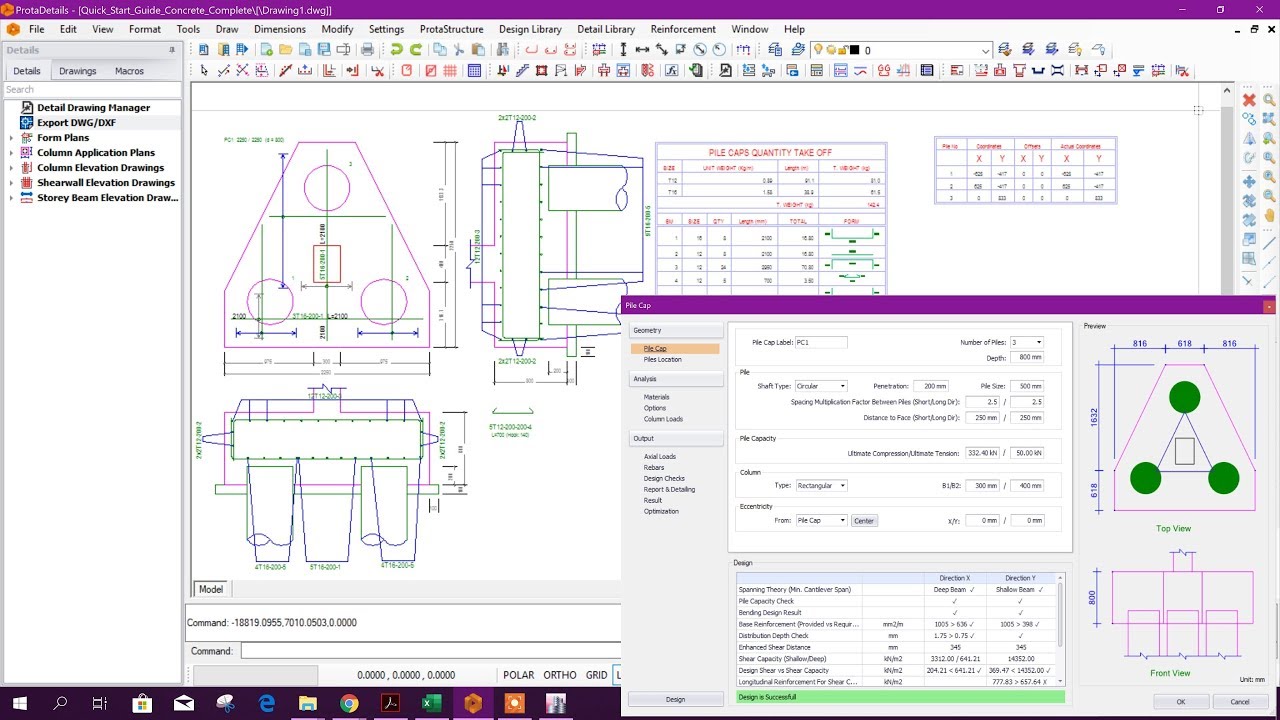Click the Center button
Viewport: 1280px width, 720px height.
[x=864, y=521]
